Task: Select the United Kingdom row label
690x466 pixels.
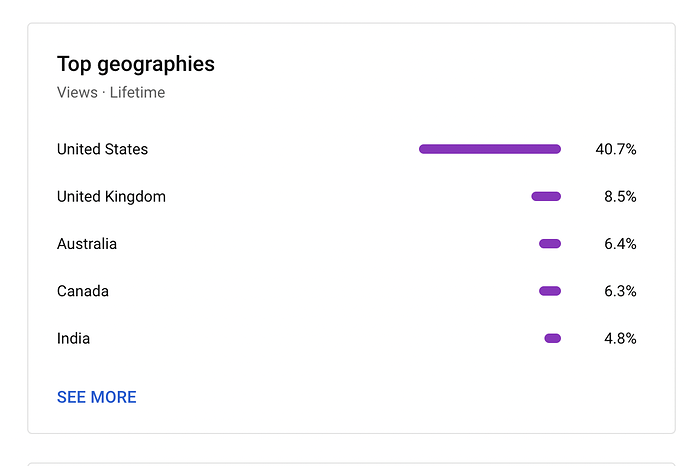Action: click(111, 197)
